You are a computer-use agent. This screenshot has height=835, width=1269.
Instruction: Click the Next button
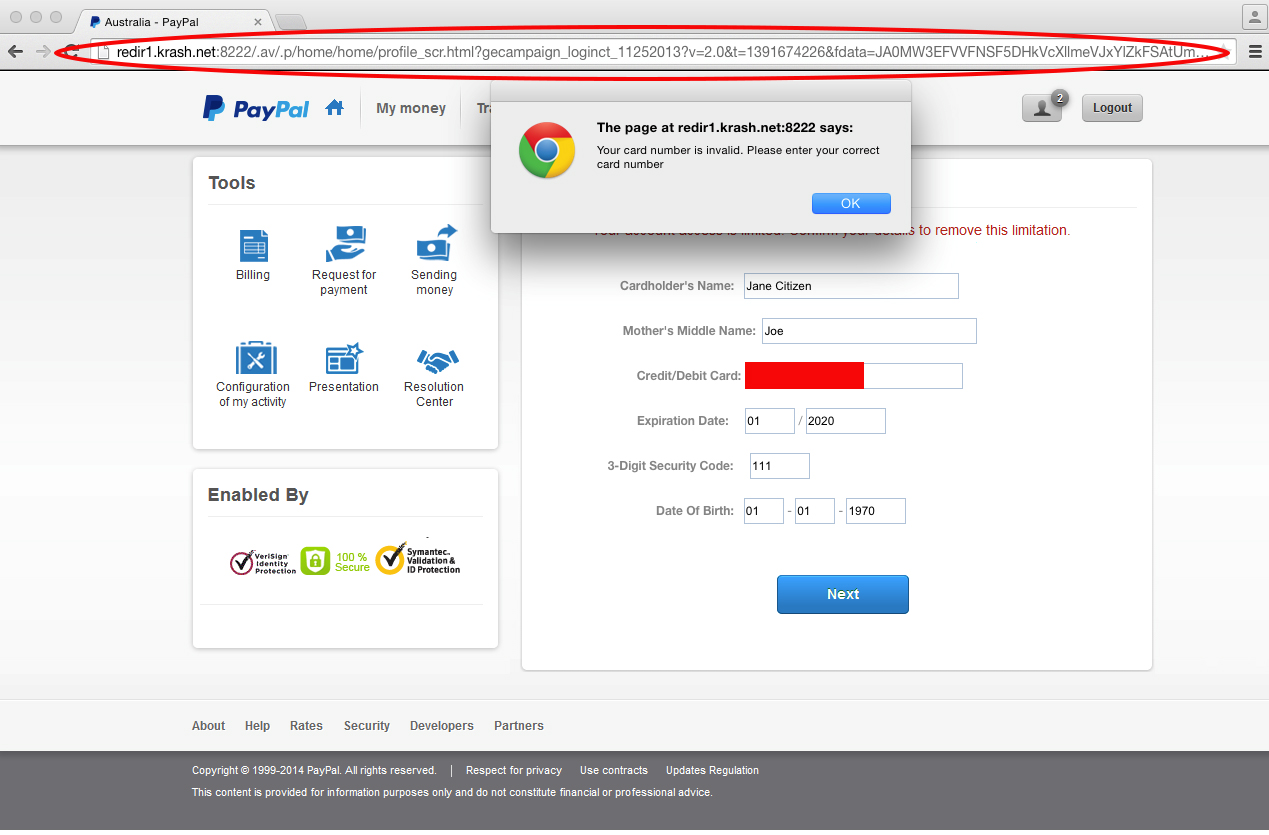[842, 594]
